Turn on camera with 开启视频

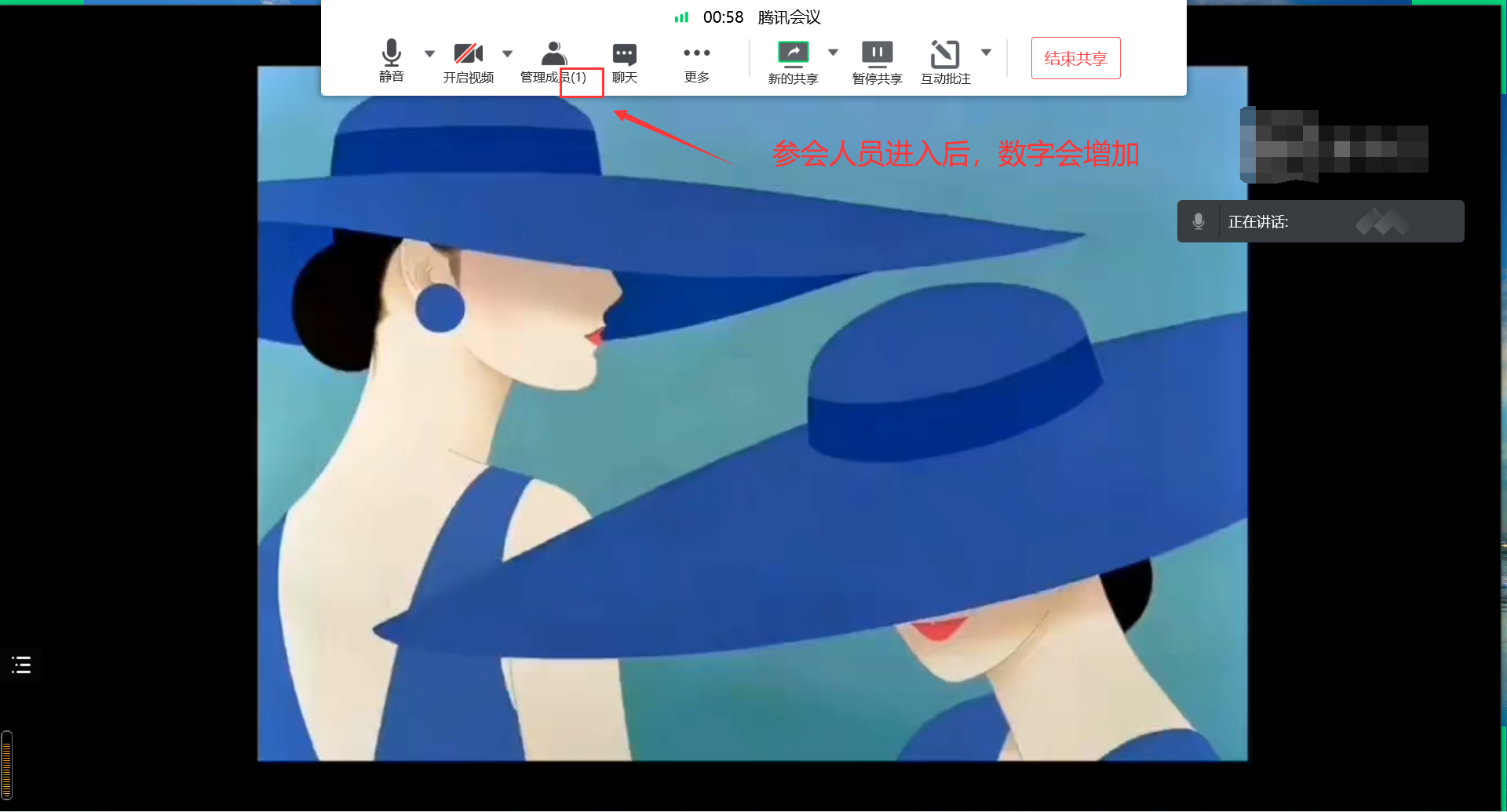click(469, 62)
